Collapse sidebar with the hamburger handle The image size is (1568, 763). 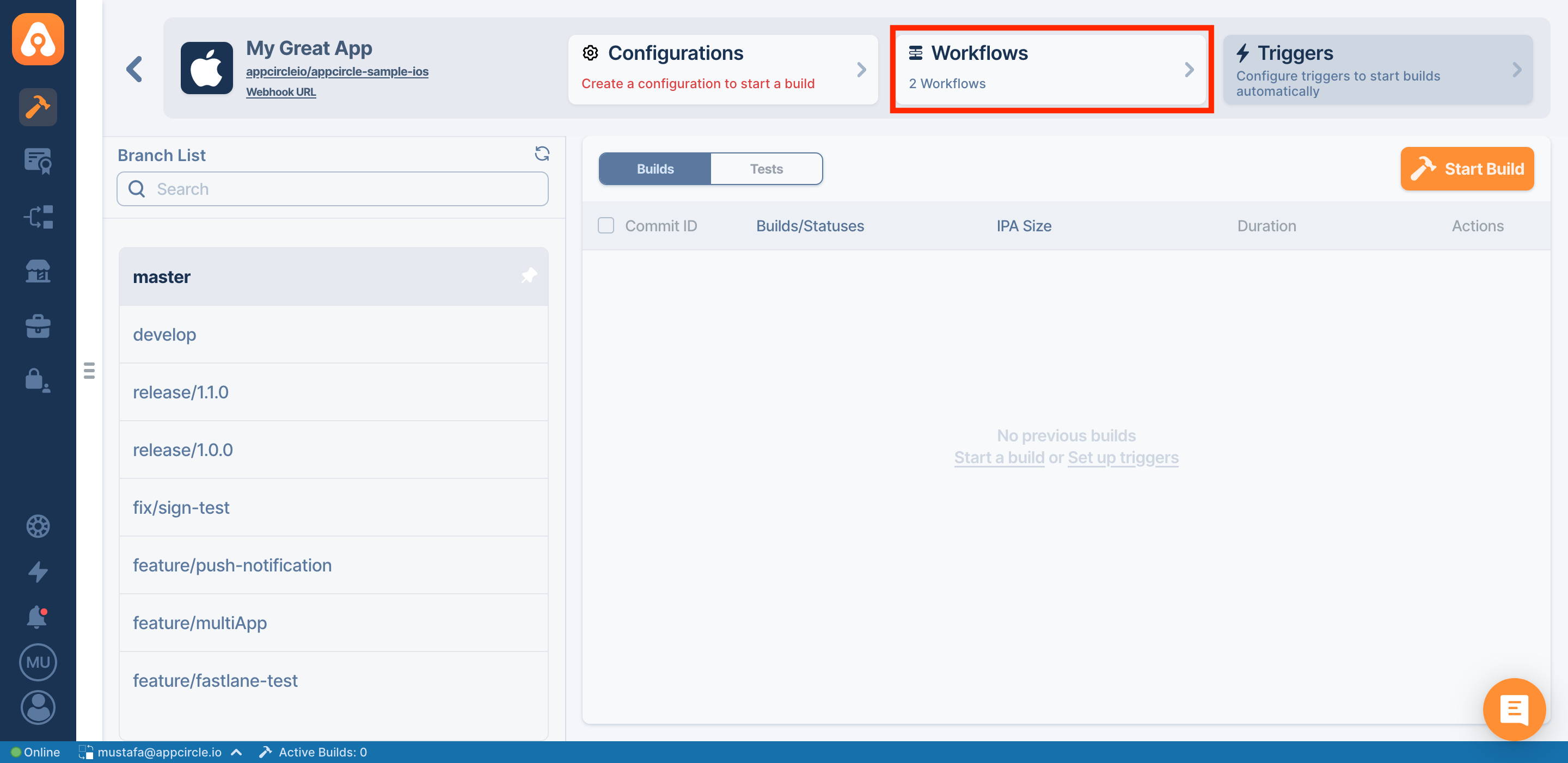point(89,371)
